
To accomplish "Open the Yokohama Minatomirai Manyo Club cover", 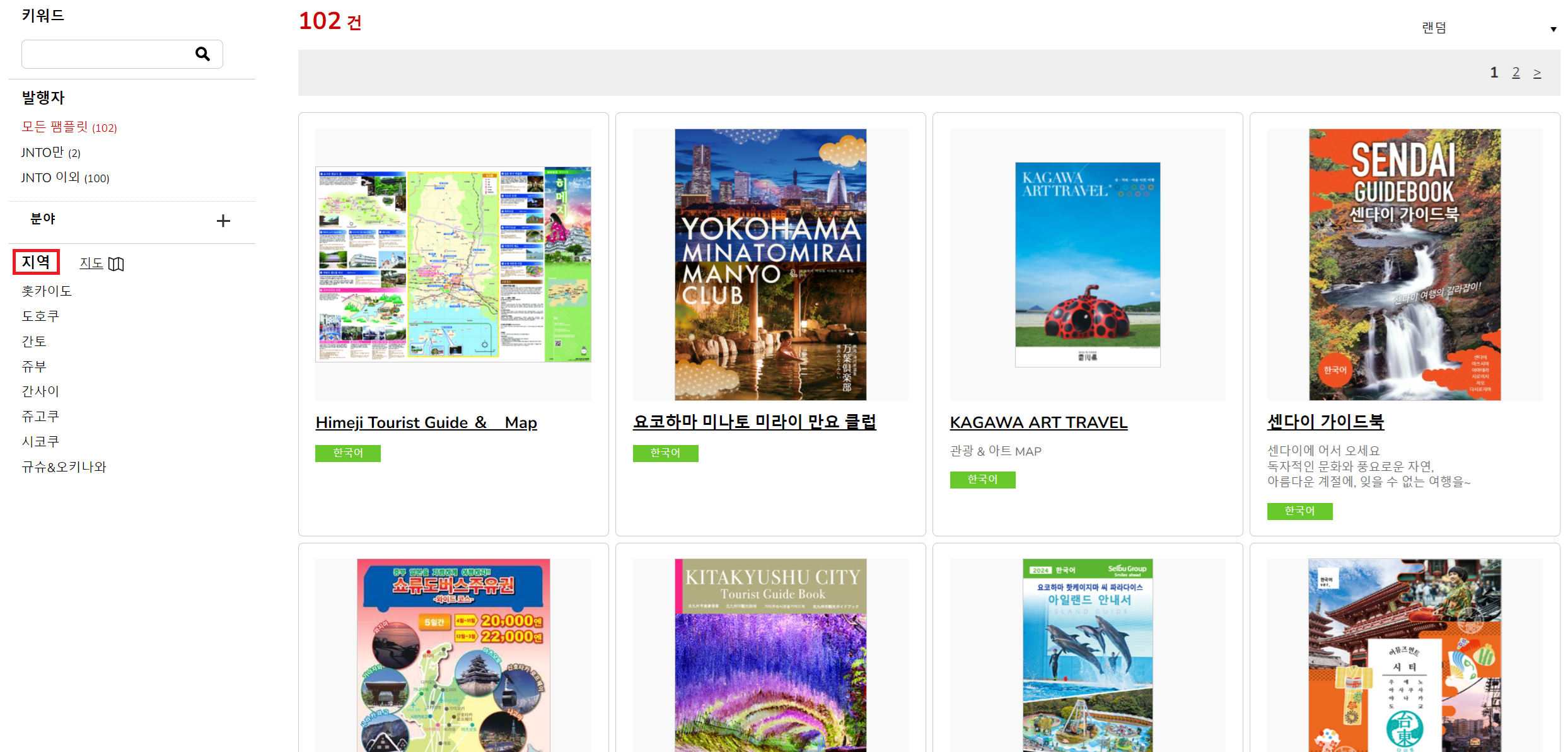I will click(770, 265).
